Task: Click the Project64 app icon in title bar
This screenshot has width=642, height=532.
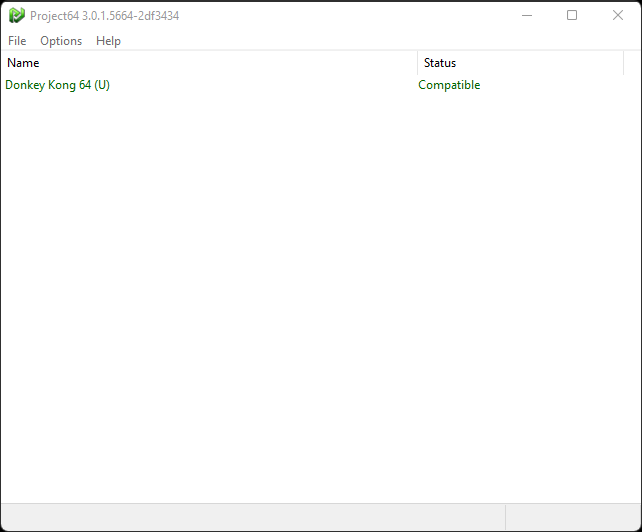Action: click(17, 16)
